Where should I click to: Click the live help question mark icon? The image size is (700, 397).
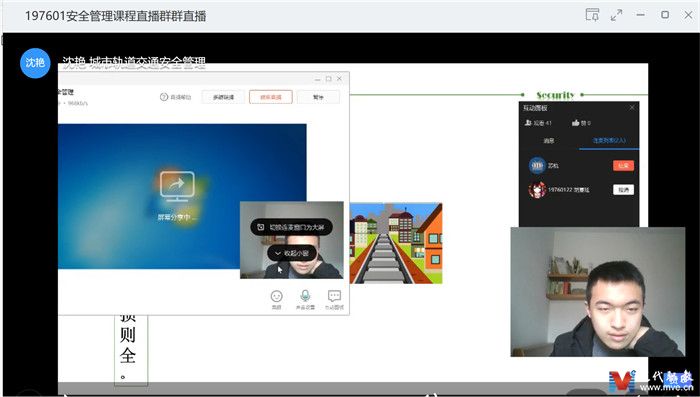coord(164,97)
